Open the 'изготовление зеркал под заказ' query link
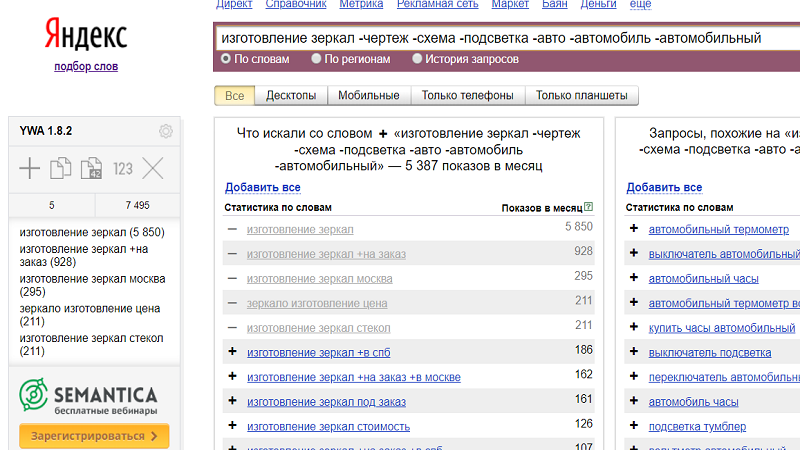Image resolution: width=800 pixels, height=450 pixels. click(327, 402)
